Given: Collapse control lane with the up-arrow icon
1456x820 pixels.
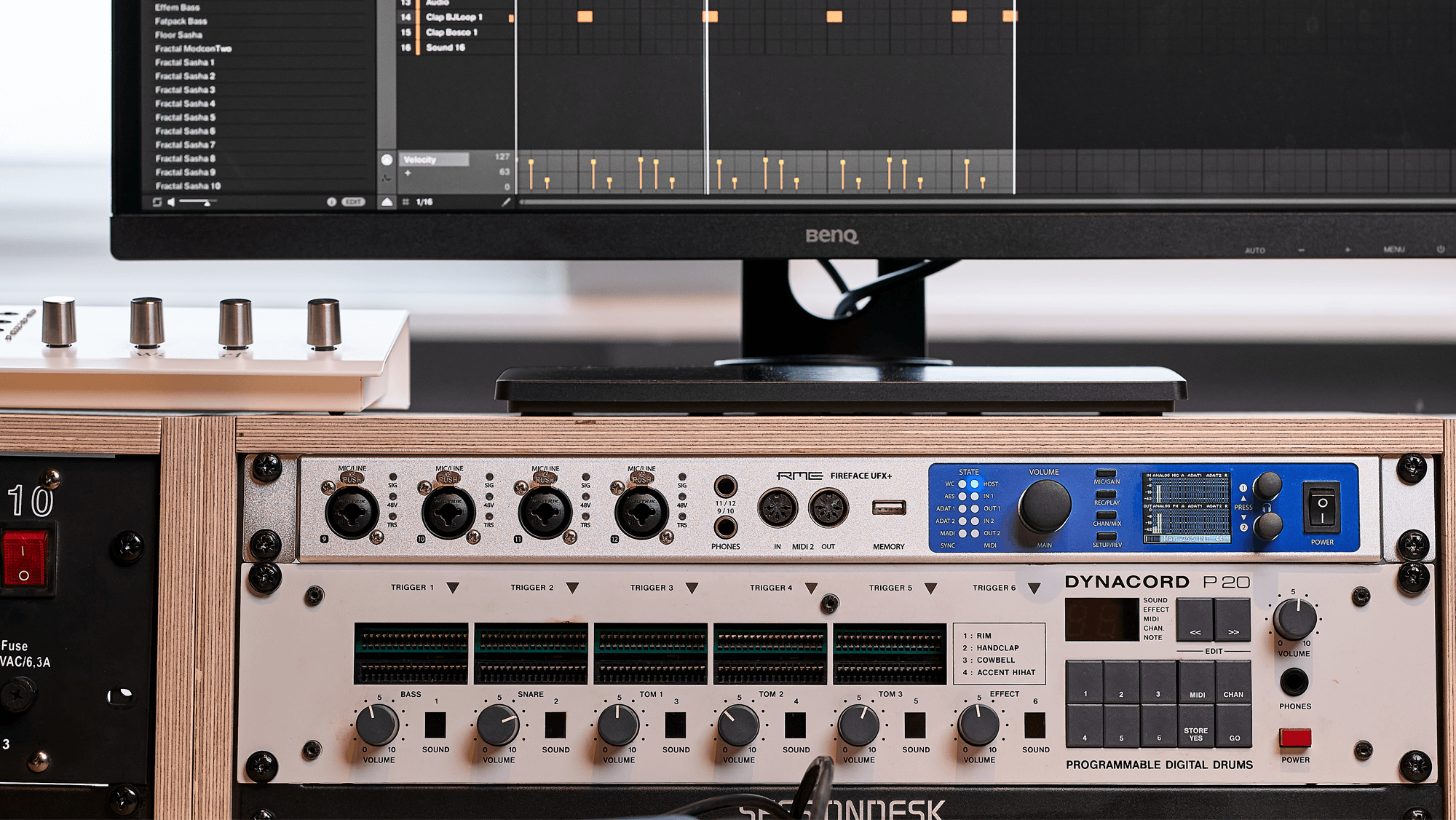Looking at the screenshot, I should (387, 202).
